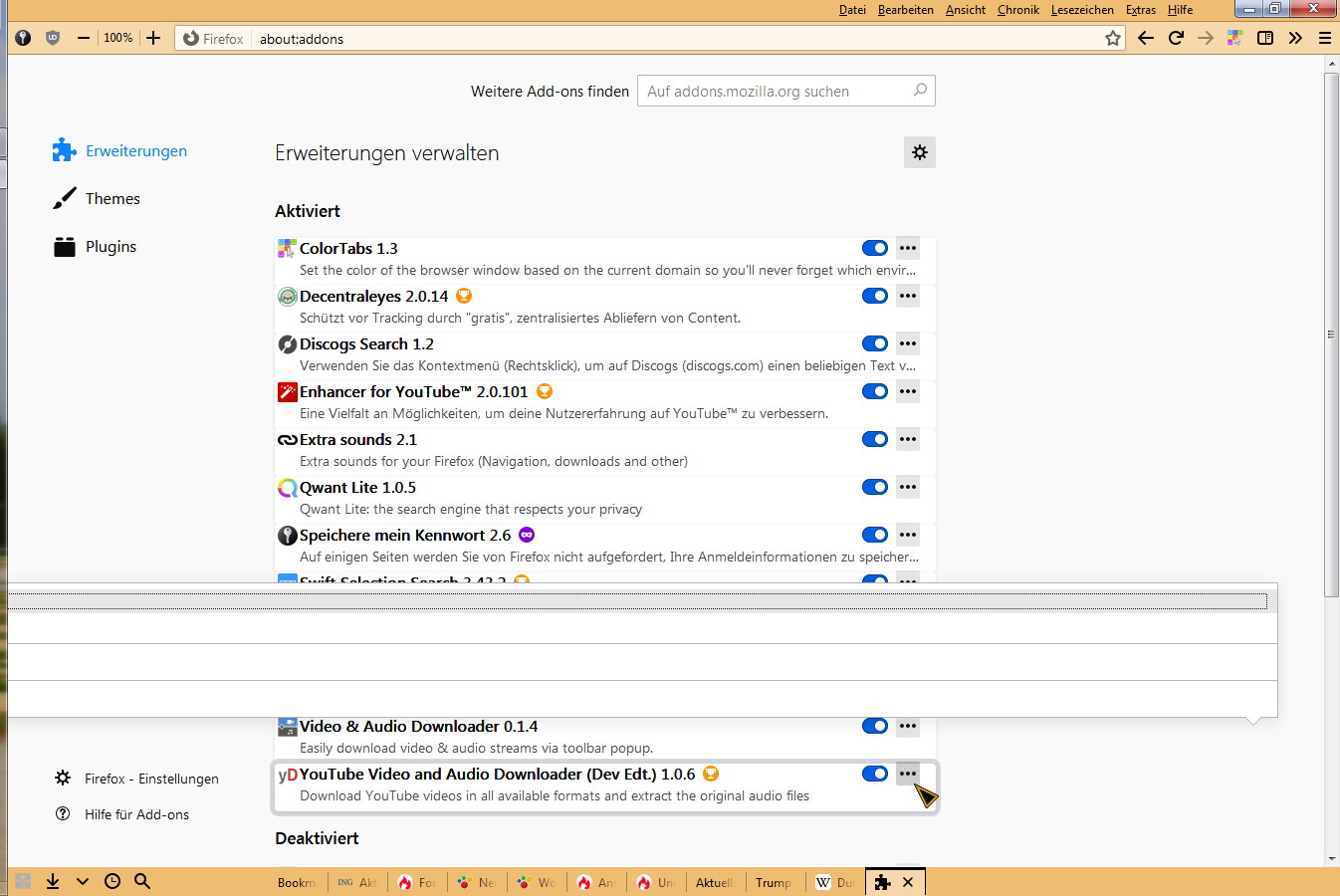Open downloads arrow in the bottom bar
The image size is (1340, 896).
pyautogui.click(x=53, y=881)
